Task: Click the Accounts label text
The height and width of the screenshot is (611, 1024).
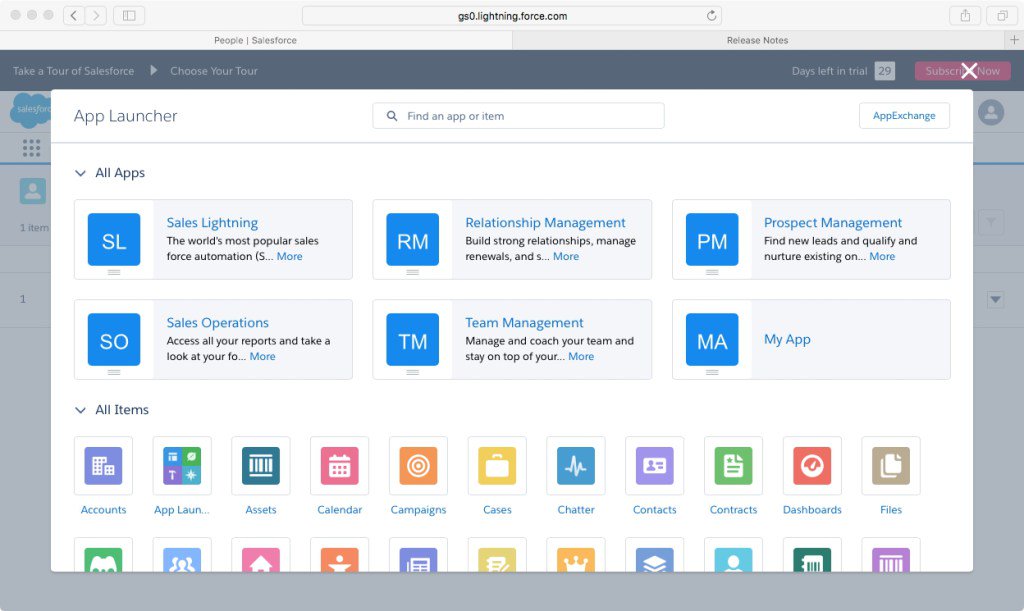Action: click(x=103, y=510)
